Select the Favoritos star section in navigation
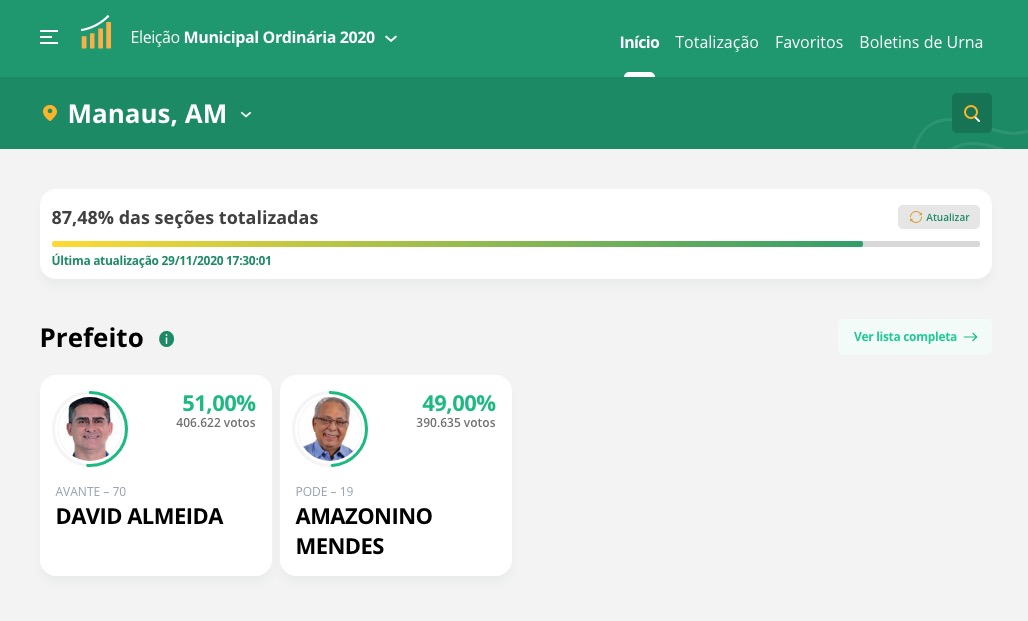This screenshot has height=621, width=1028. [808, 42]
